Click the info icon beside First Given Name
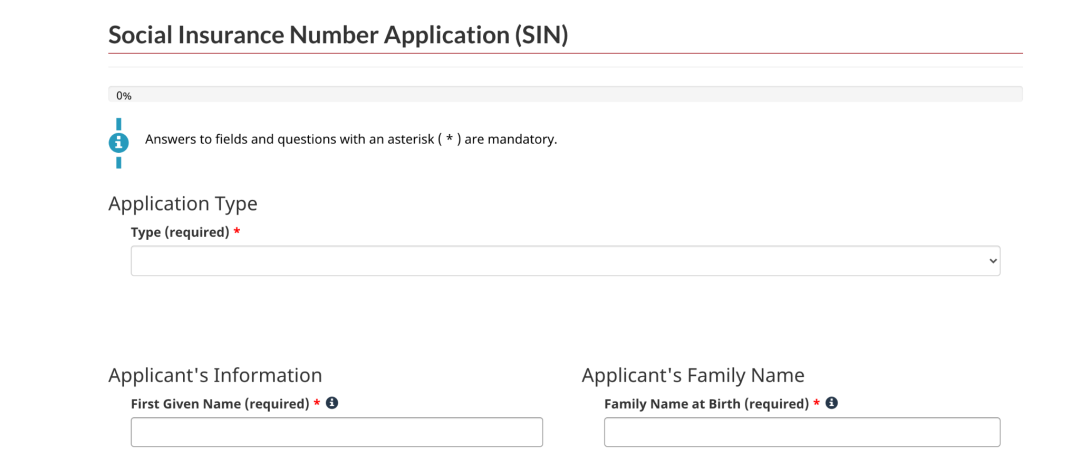 332,403
